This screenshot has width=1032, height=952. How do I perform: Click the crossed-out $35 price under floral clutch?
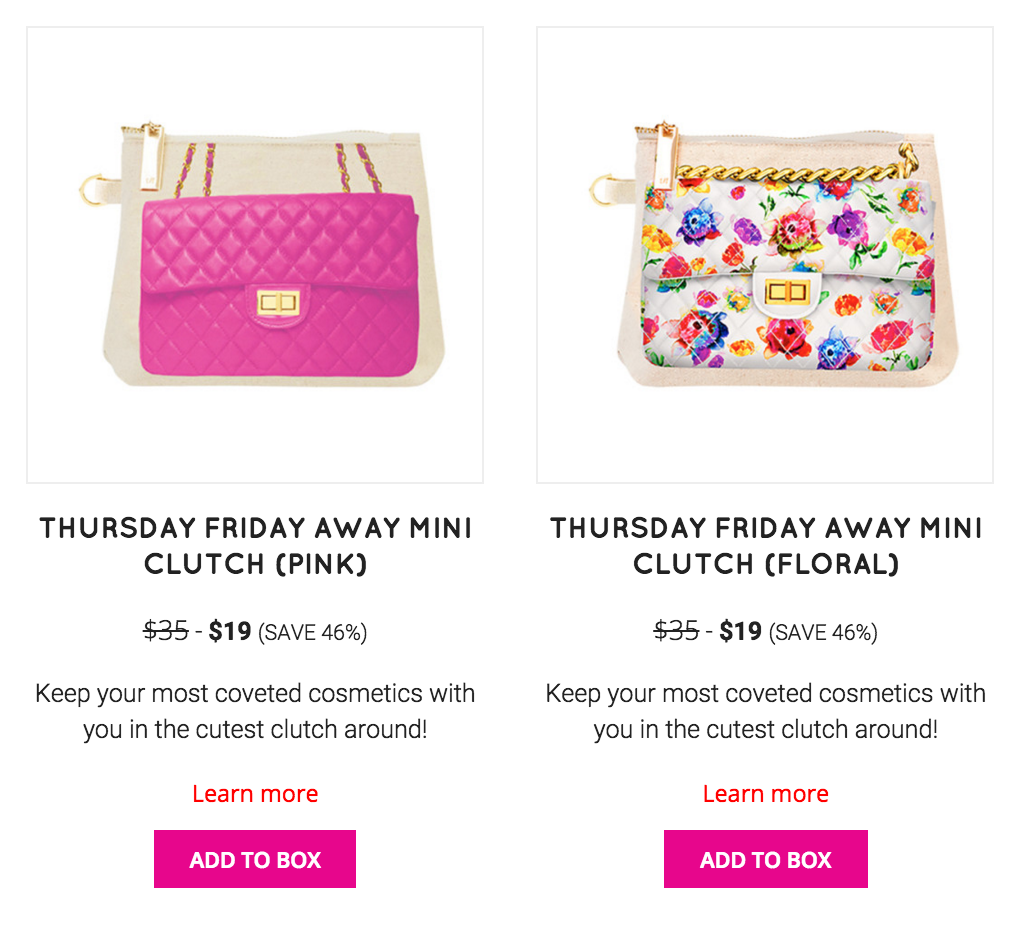676,631
